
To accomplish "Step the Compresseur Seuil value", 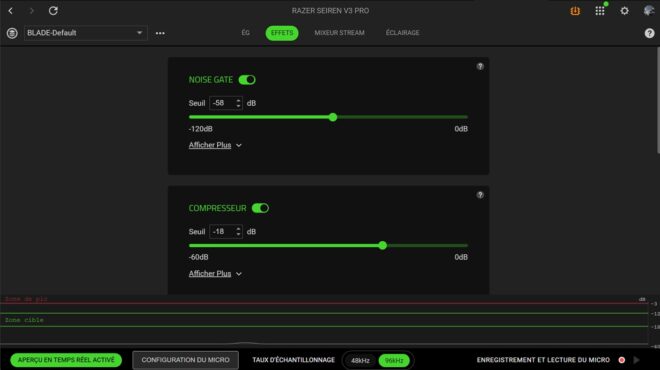I will pyautogui.click(x=238, y=232).
